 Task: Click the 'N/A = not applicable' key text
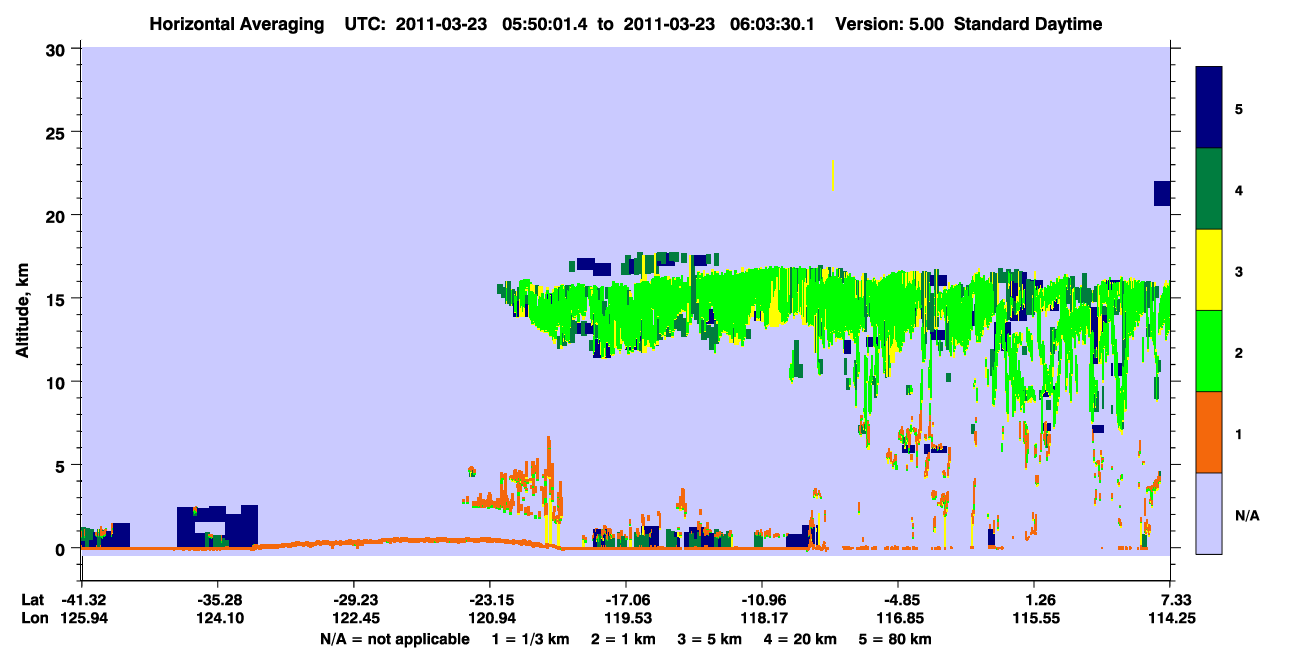(394, 638)
